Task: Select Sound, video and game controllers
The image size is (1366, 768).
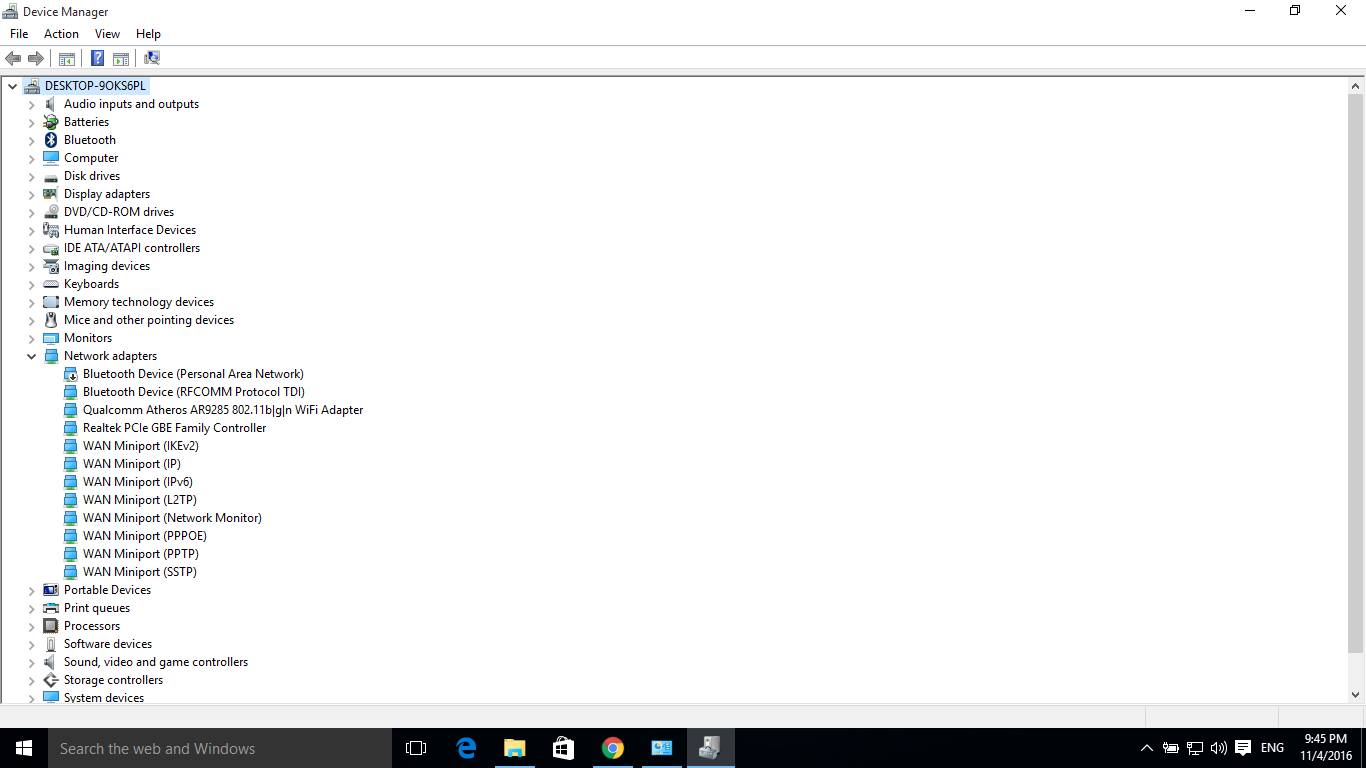Action: coord(156,662)
